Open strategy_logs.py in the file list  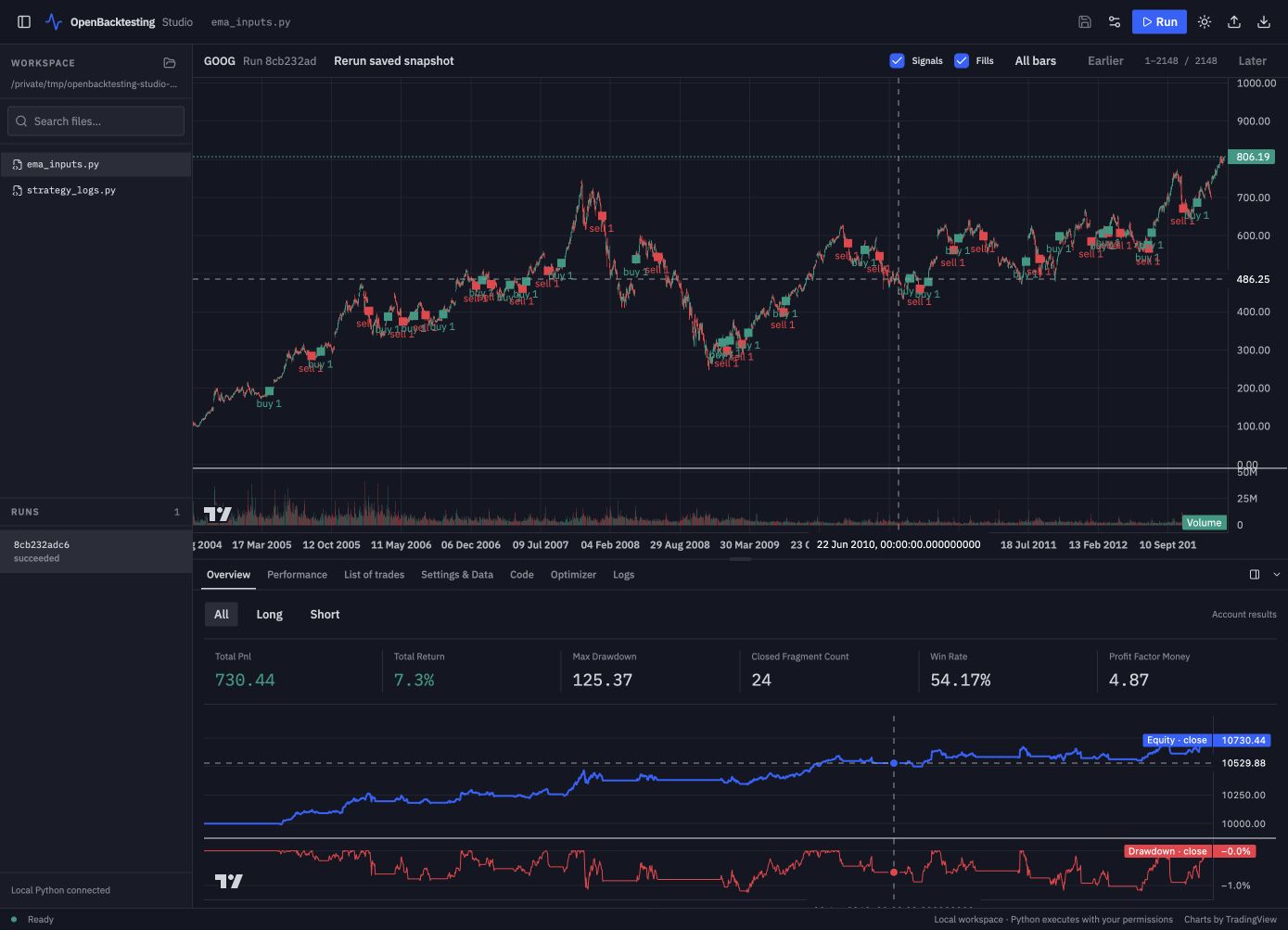pyautogui.click(x=96, y=190)
